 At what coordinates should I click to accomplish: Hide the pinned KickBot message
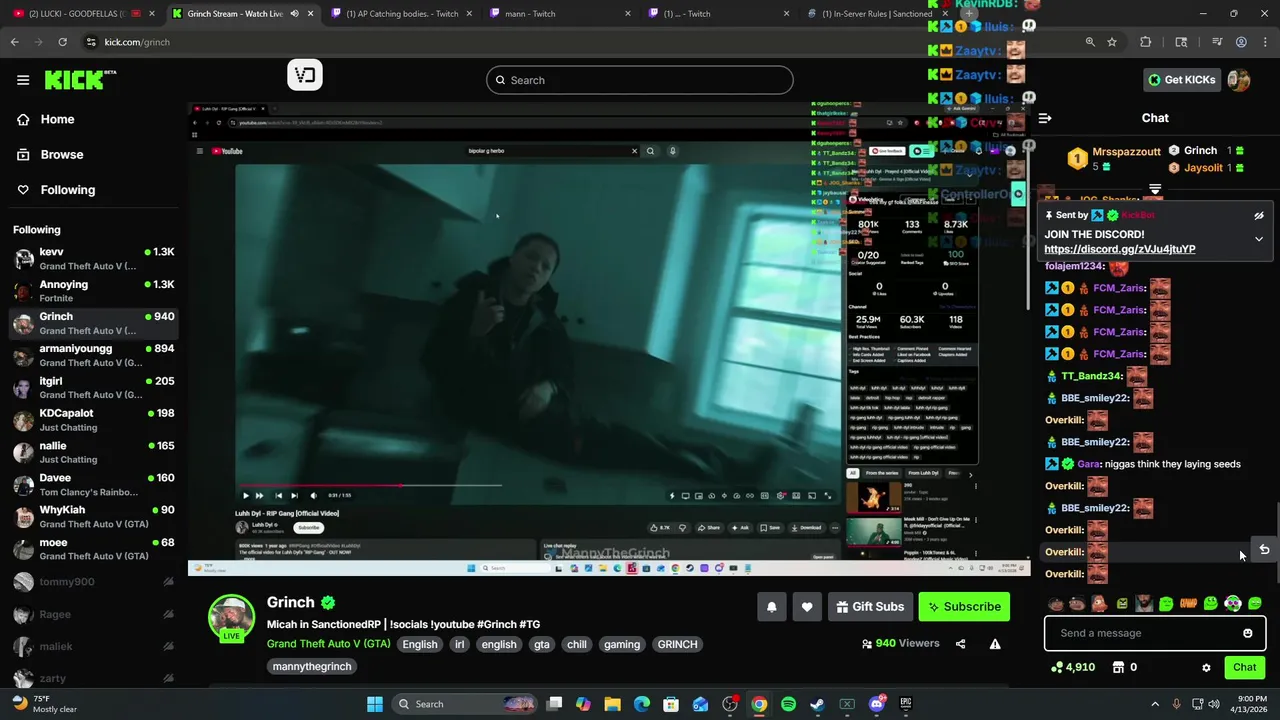1259,215
